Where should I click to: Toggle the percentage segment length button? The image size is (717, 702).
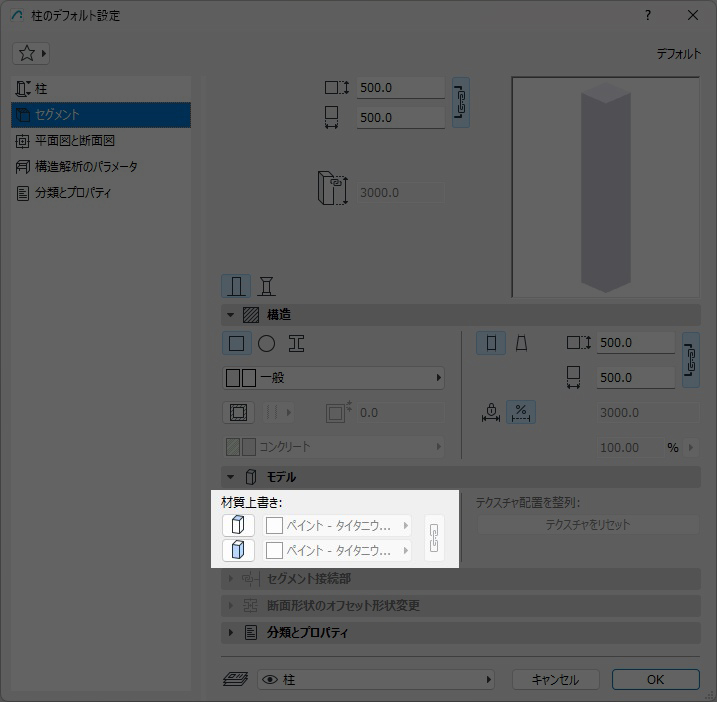[x=521, y=412]
